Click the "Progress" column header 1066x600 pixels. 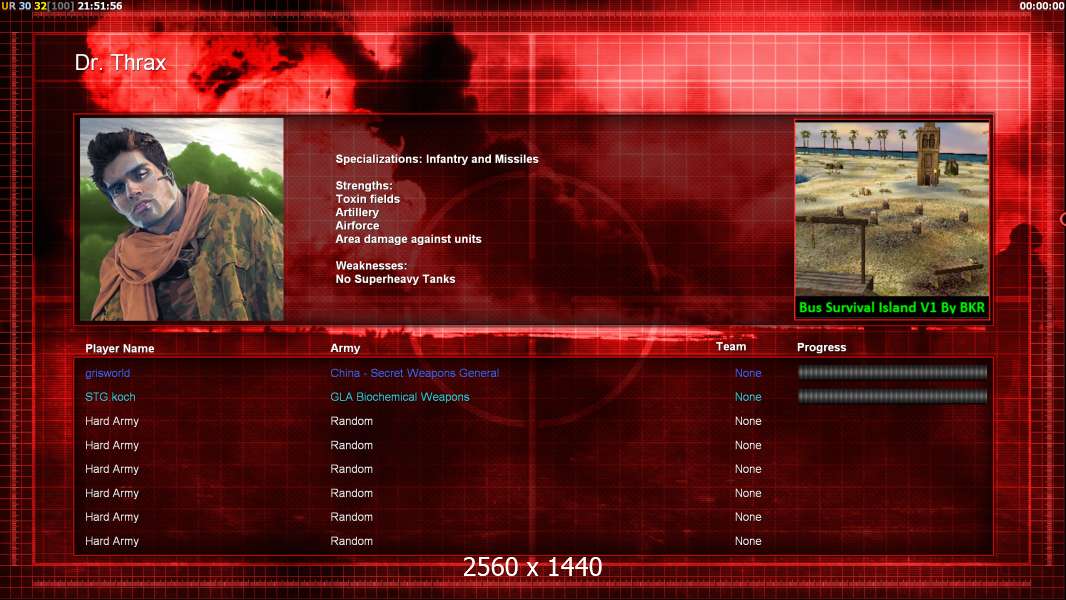click(x=821, y=347)
